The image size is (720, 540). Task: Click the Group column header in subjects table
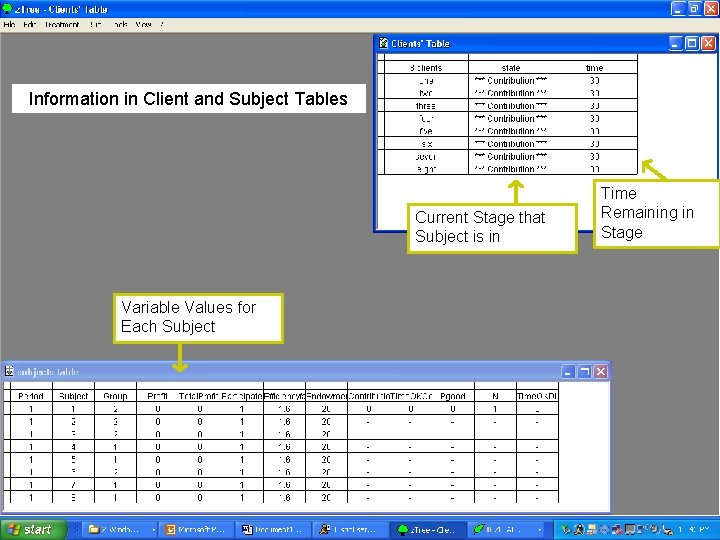coord(115,396)
